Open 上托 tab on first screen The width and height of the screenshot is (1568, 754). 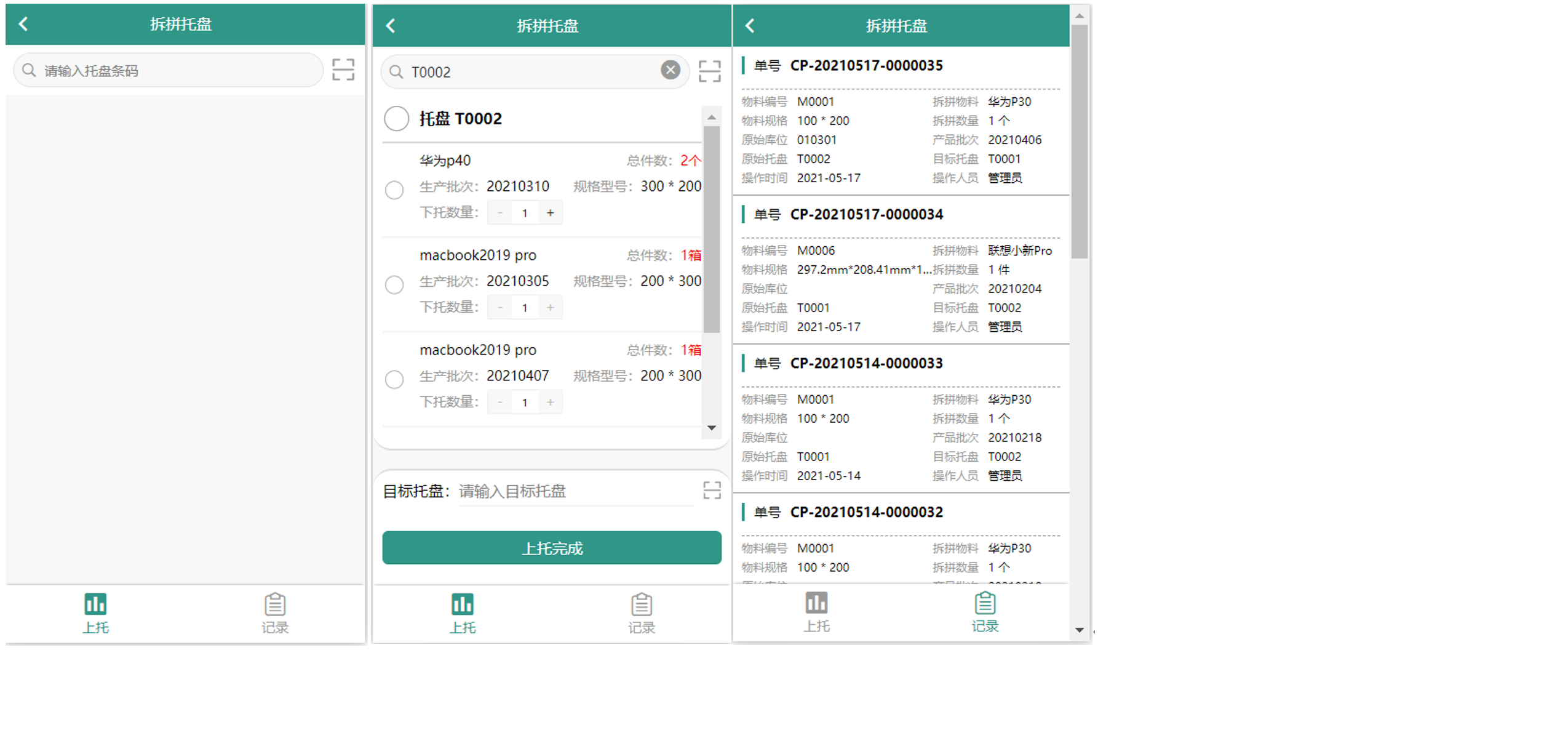click(95, 613)
